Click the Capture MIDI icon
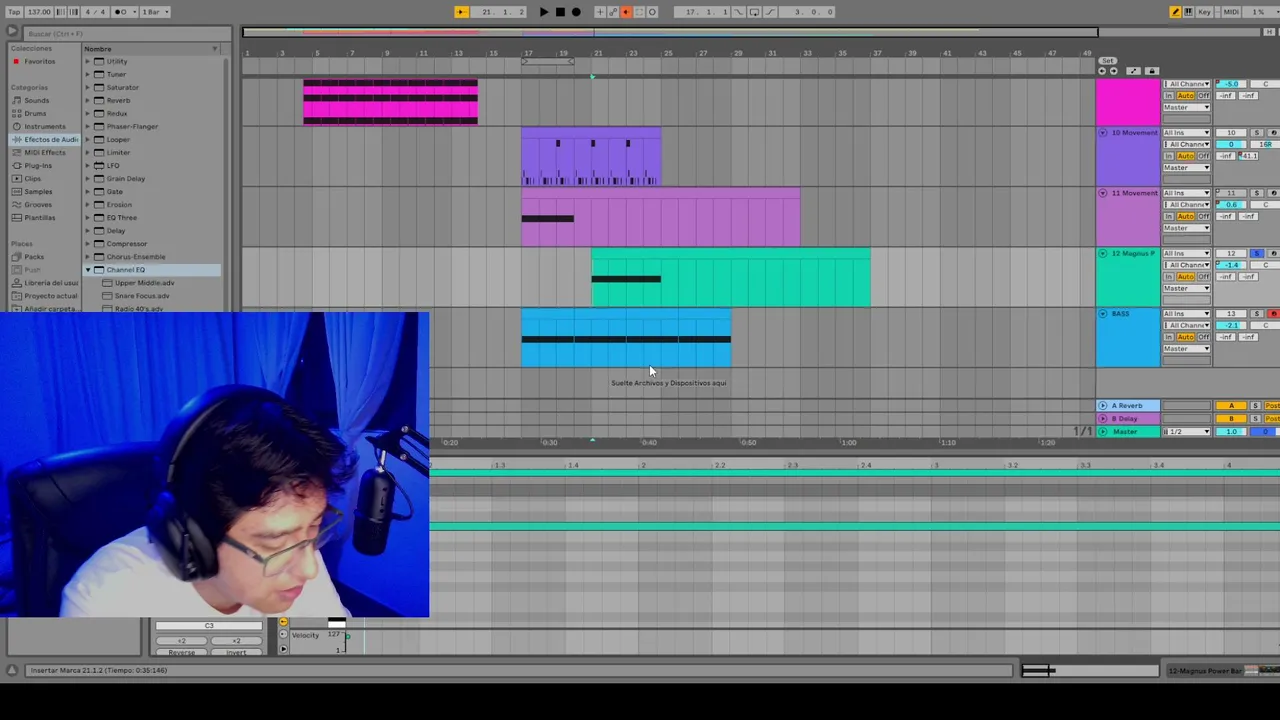1280x720 pixels. 639,12
